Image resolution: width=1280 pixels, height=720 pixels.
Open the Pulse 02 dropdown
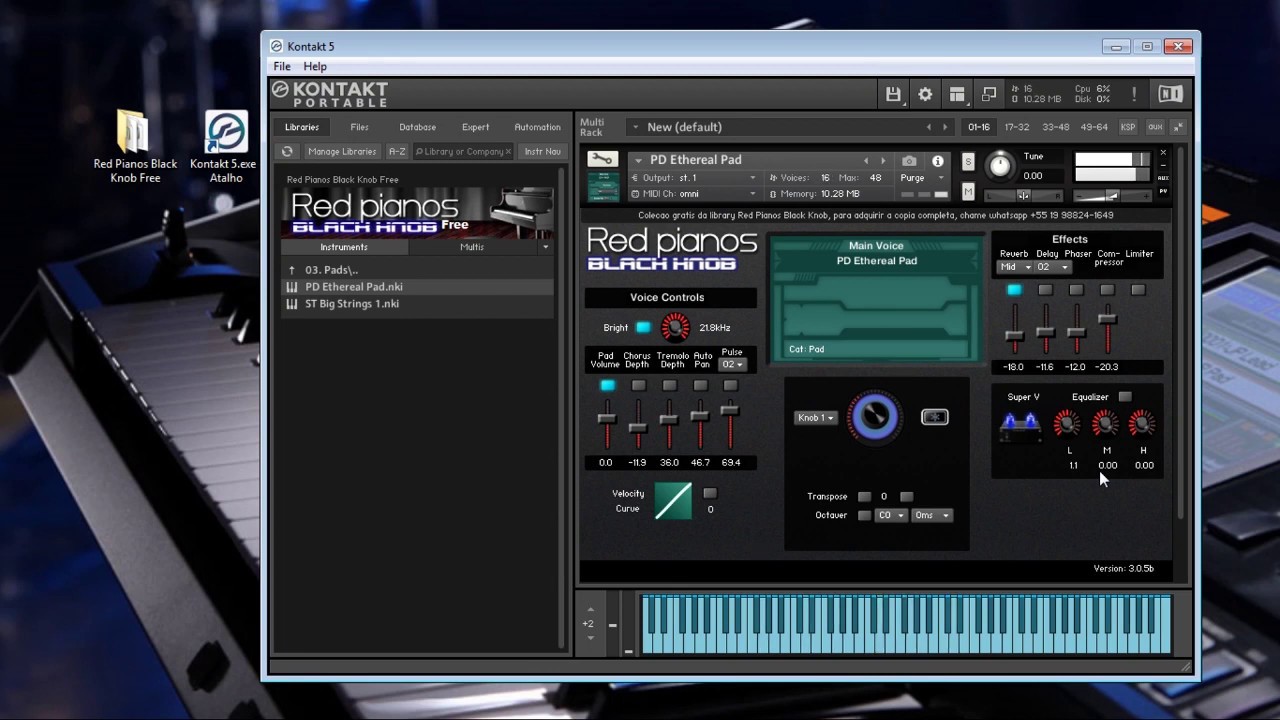click(733, 365)
